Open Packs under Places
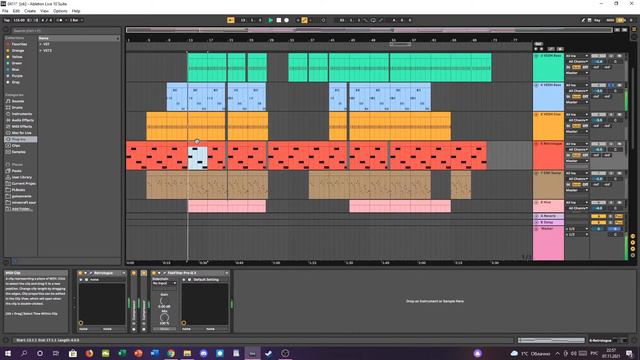The height and width of the screenshot is (360, 640). click(x=16, y=171)
